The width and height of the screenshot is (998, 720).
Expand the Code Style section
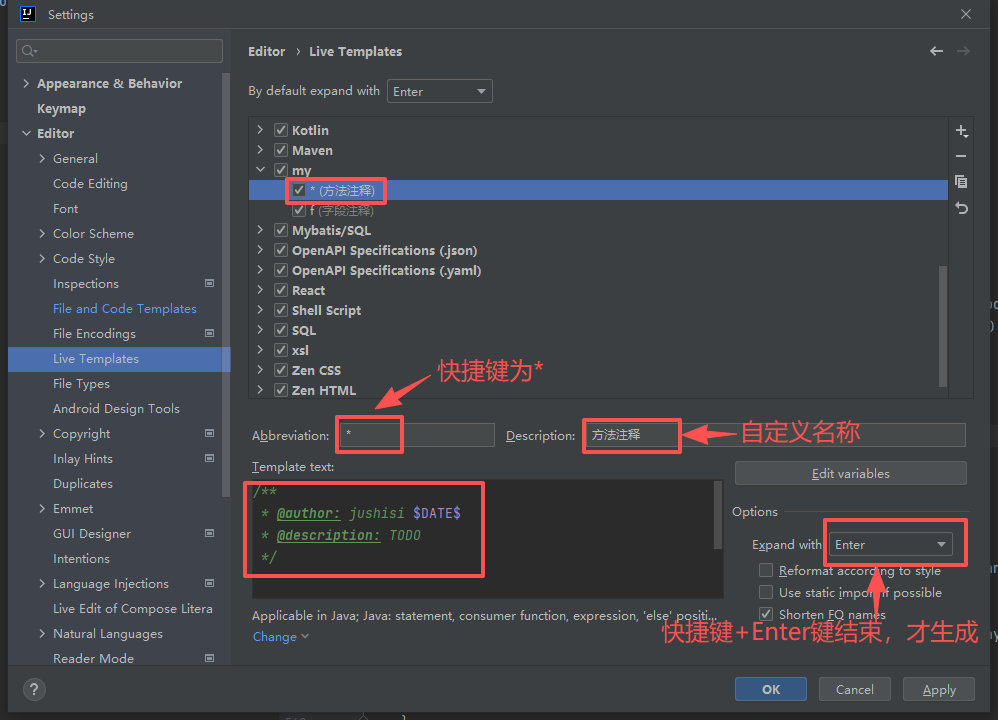click(42, 258)
